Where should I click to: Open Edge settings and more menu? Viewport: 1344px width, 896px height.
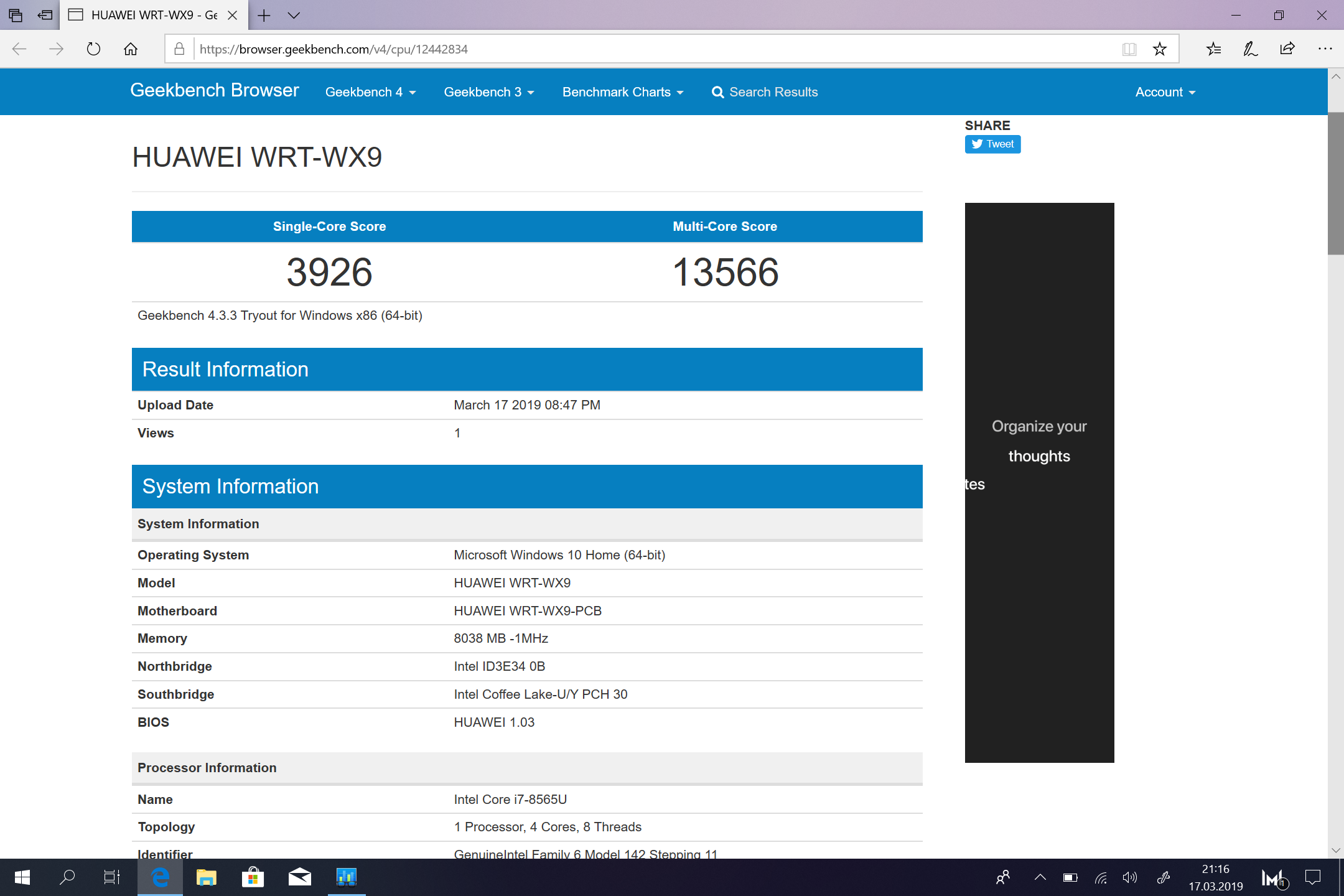pyautogui.click(x=1325, y=49)
